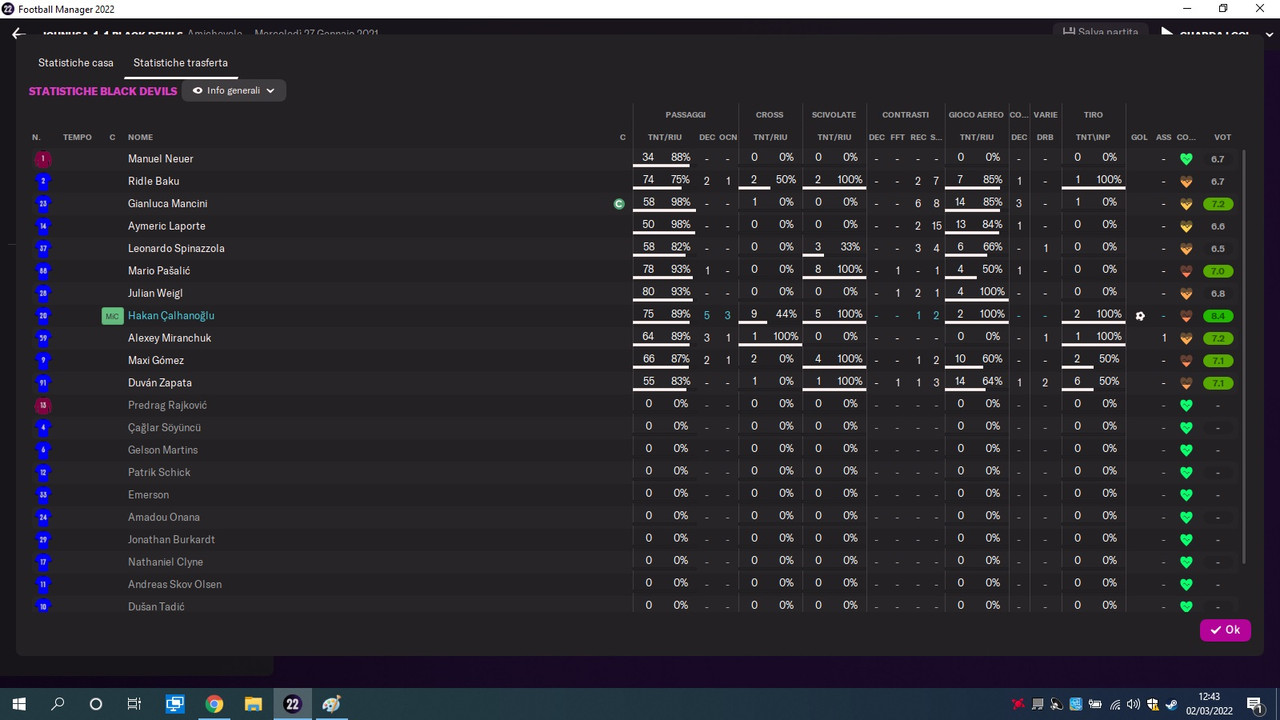Select Leonardo Spinazzola's name

pyautogui.click(x=176, y=249)
